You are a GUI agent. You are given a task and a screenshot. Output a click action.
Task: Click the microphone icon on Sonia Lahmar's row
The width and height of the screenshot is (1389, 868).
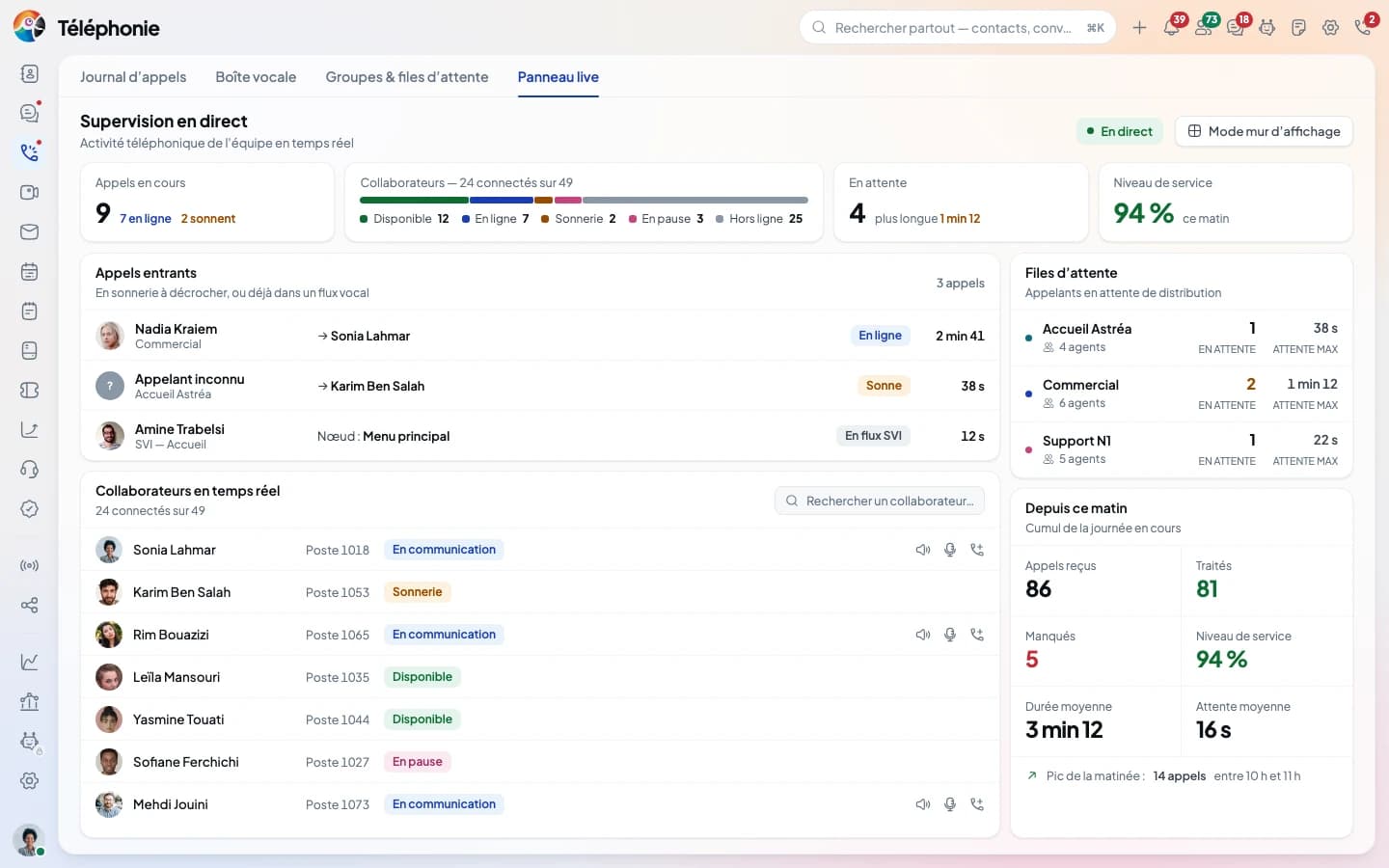tap(950, 550)
